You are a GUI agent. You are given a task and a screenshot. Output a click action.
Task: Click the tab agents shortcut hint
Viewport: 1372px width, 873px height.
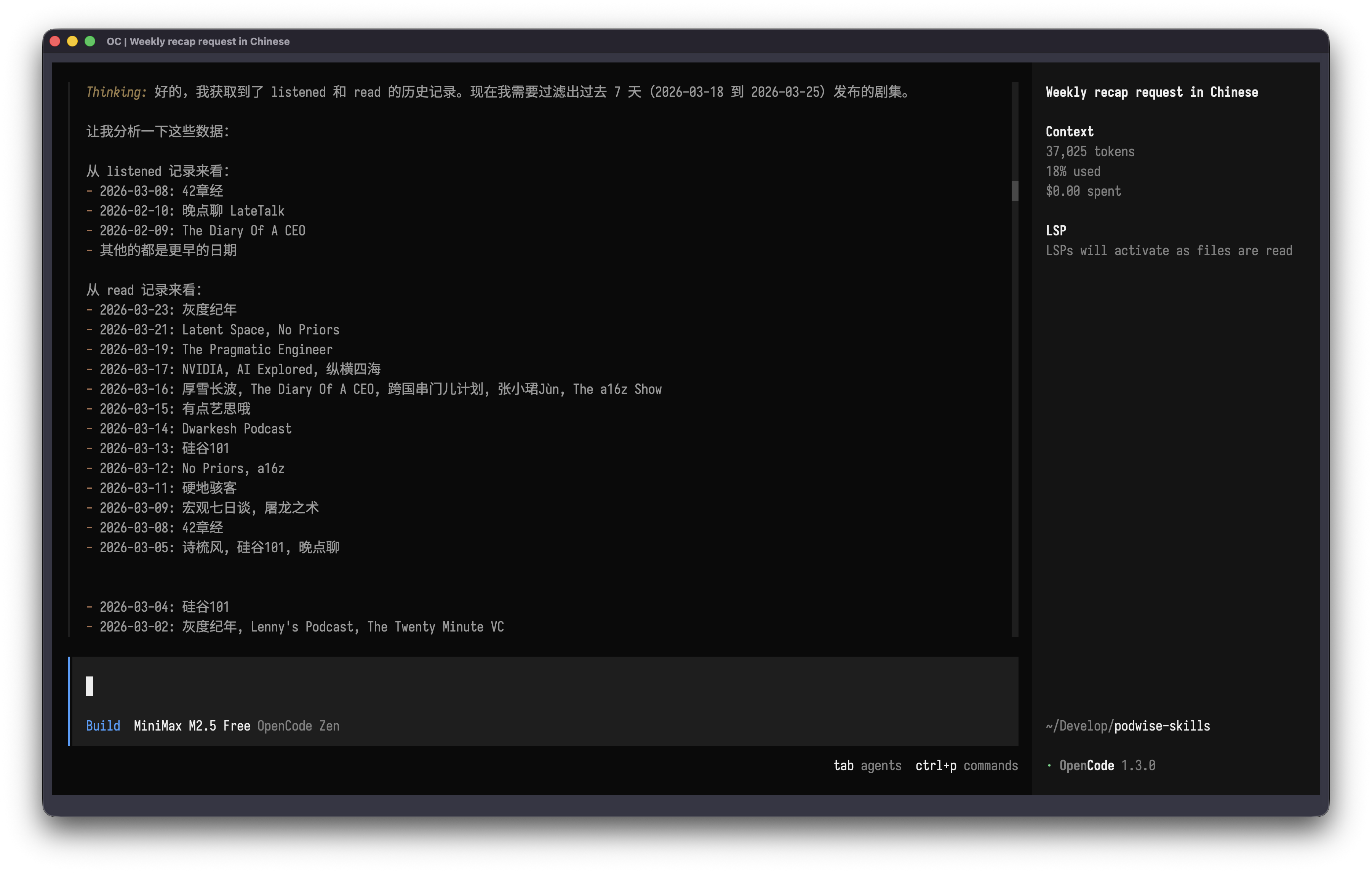point(867,765)
